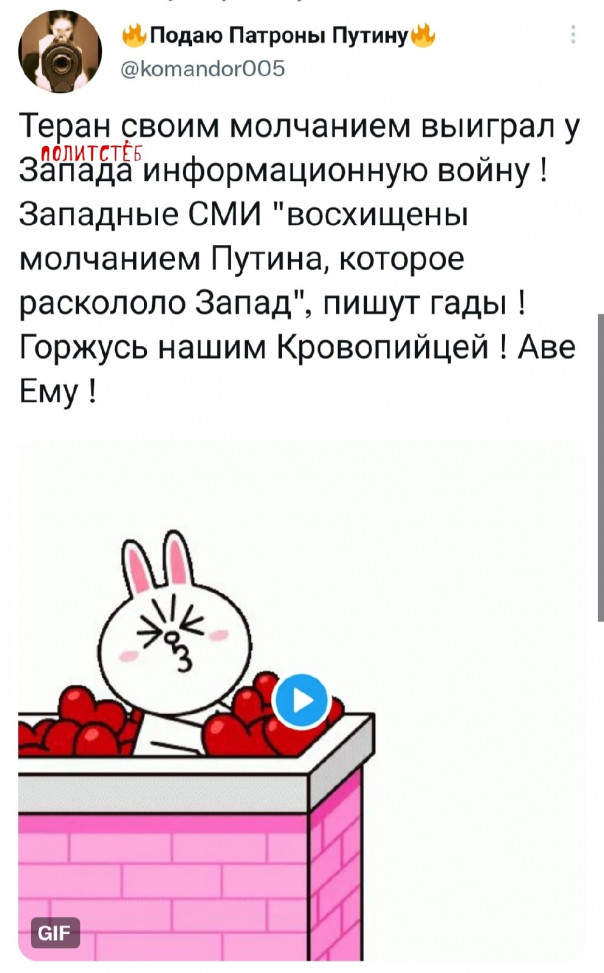Click the closing phrase Аве Ему
Image resolution: width=604 pixels, height=973 pixels.
pyautogui.click(x=298, y=369)
